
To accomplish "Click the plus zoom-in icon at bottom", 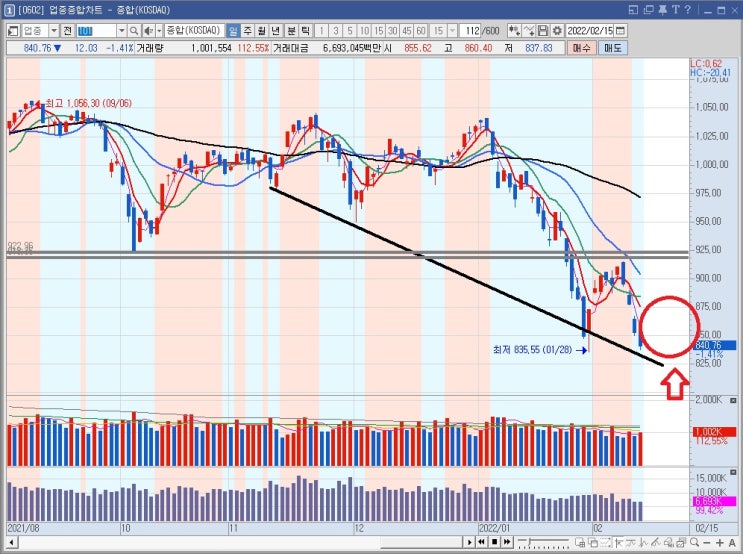I will (x=720, y=543).
